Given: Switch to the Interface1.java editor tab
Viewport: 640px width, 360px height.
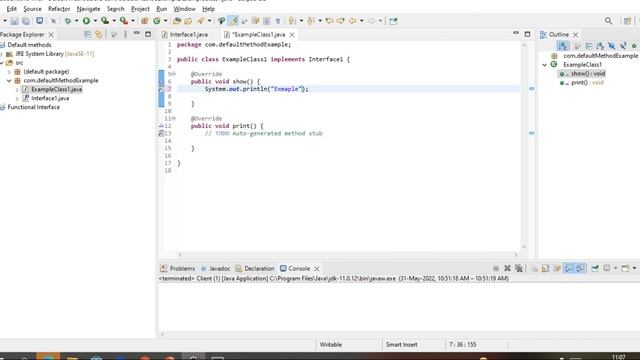Looking at the screenshot, I should [185, 35].
